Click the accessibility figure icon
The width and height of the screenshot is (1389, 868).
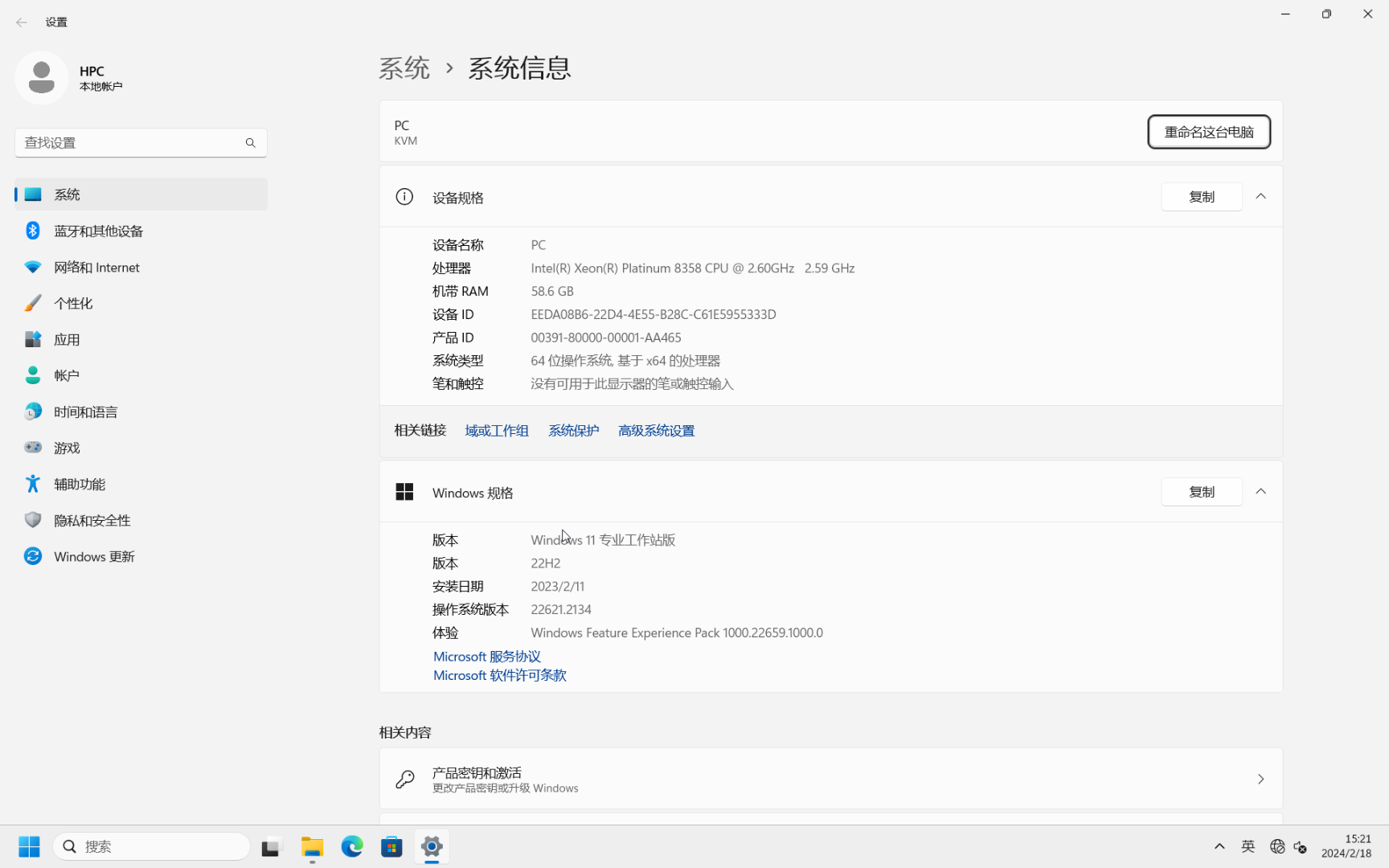coord(33,484)
